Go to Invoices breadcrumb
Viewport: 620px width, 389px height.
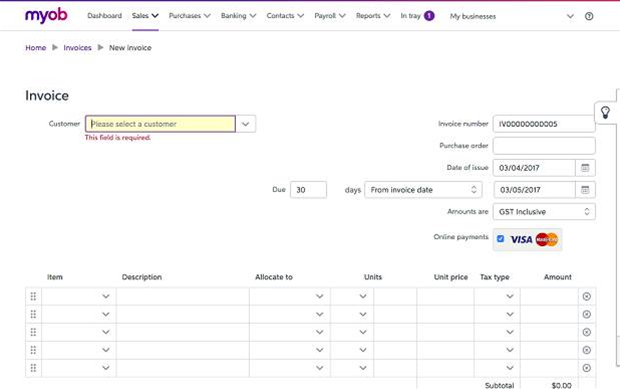coord(78,48)
